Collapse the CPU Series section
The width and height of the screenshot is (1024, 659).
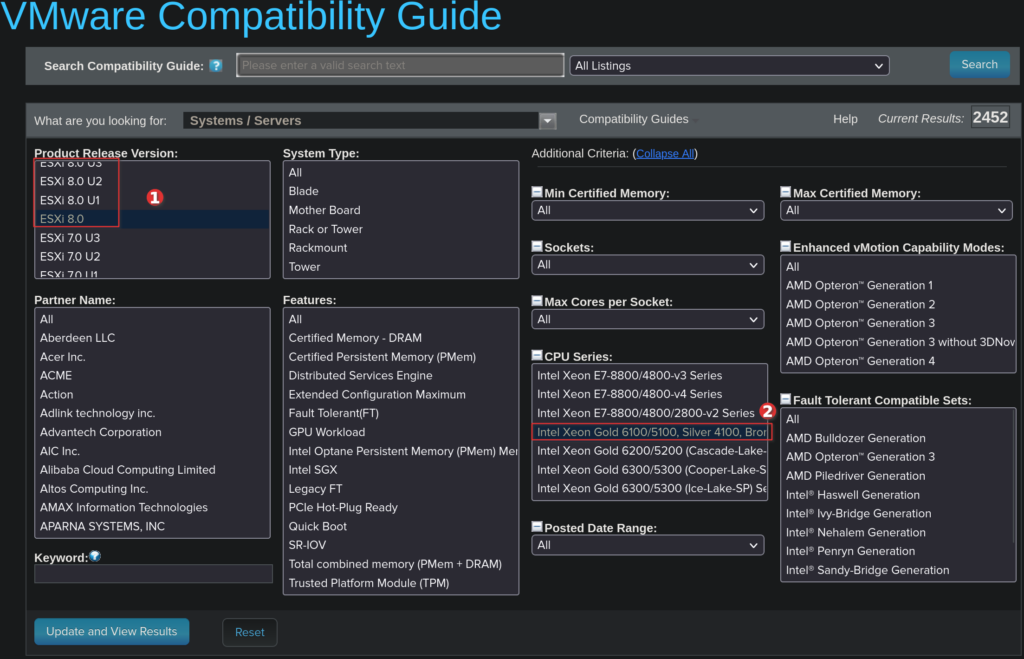537,356
